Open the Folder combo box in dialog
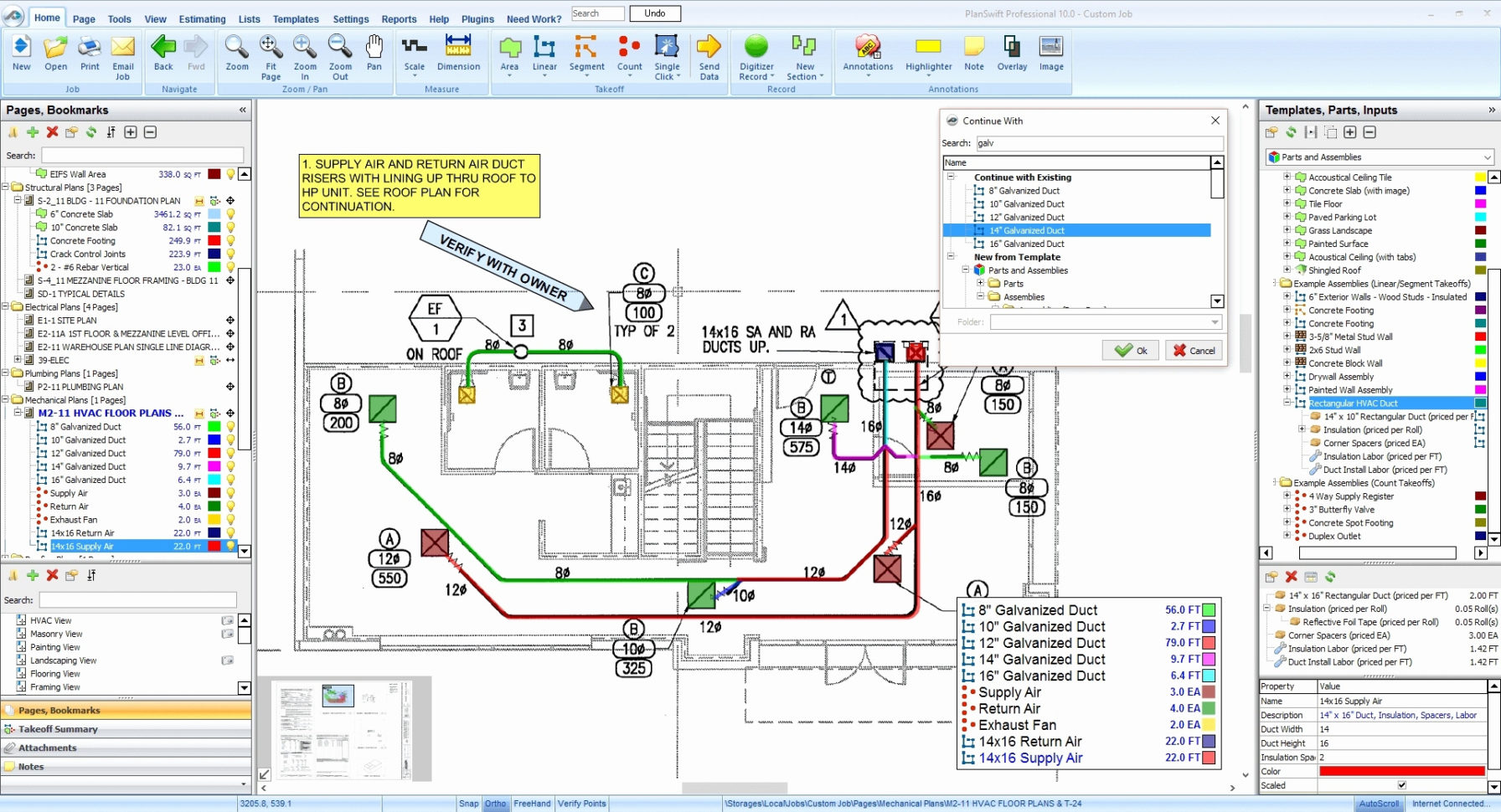Image resolution: width=1501 pixels, height=812 pixels. [1214, 322]
